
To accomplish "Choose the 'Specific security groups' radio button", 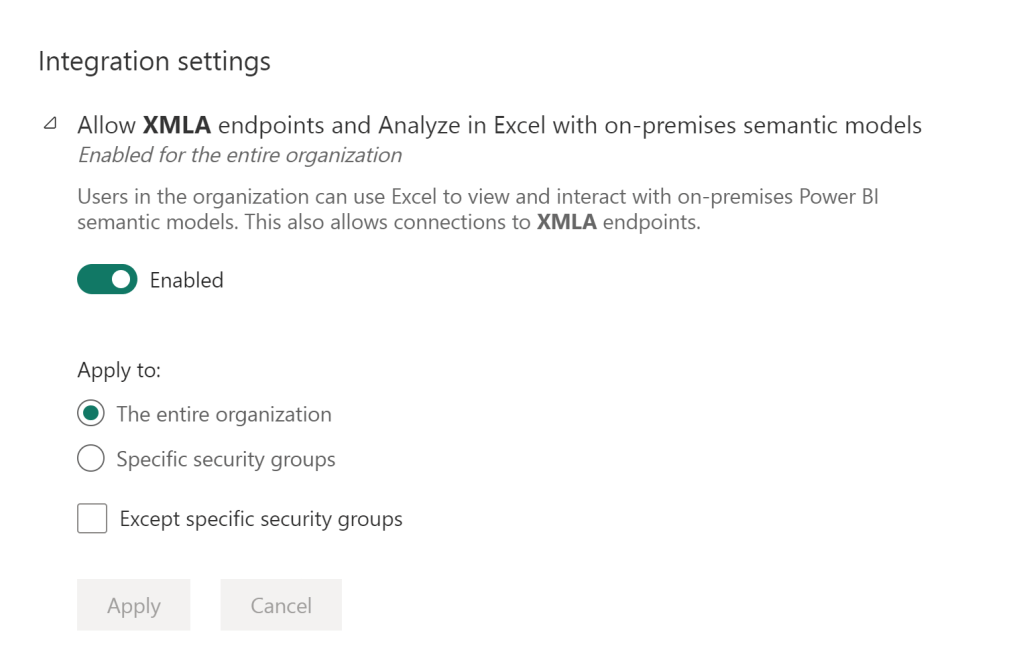I will pyautogui.click(x=91, y=459).
